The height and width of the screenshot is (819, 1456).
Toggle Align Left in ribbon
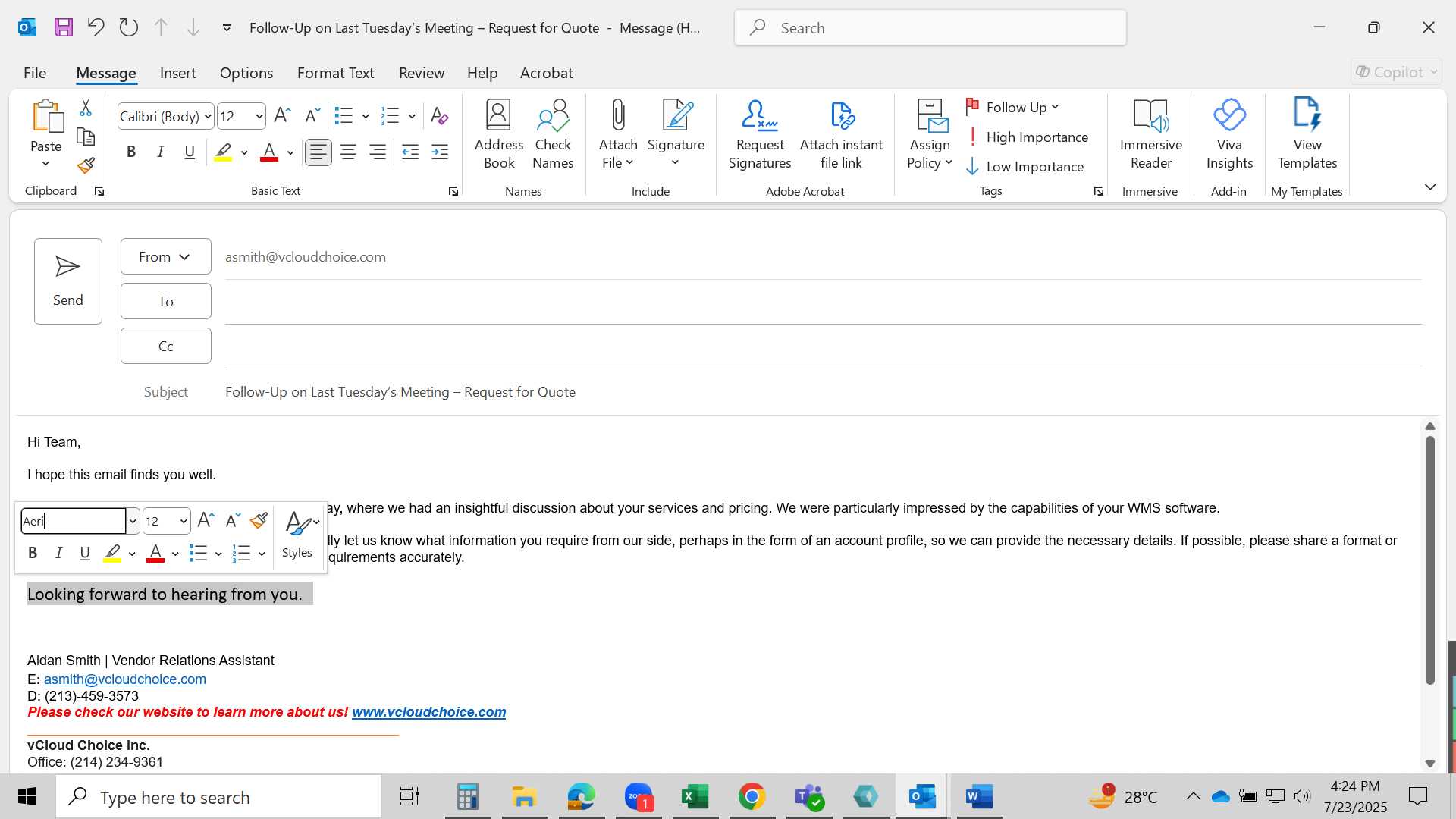[318, 152]
